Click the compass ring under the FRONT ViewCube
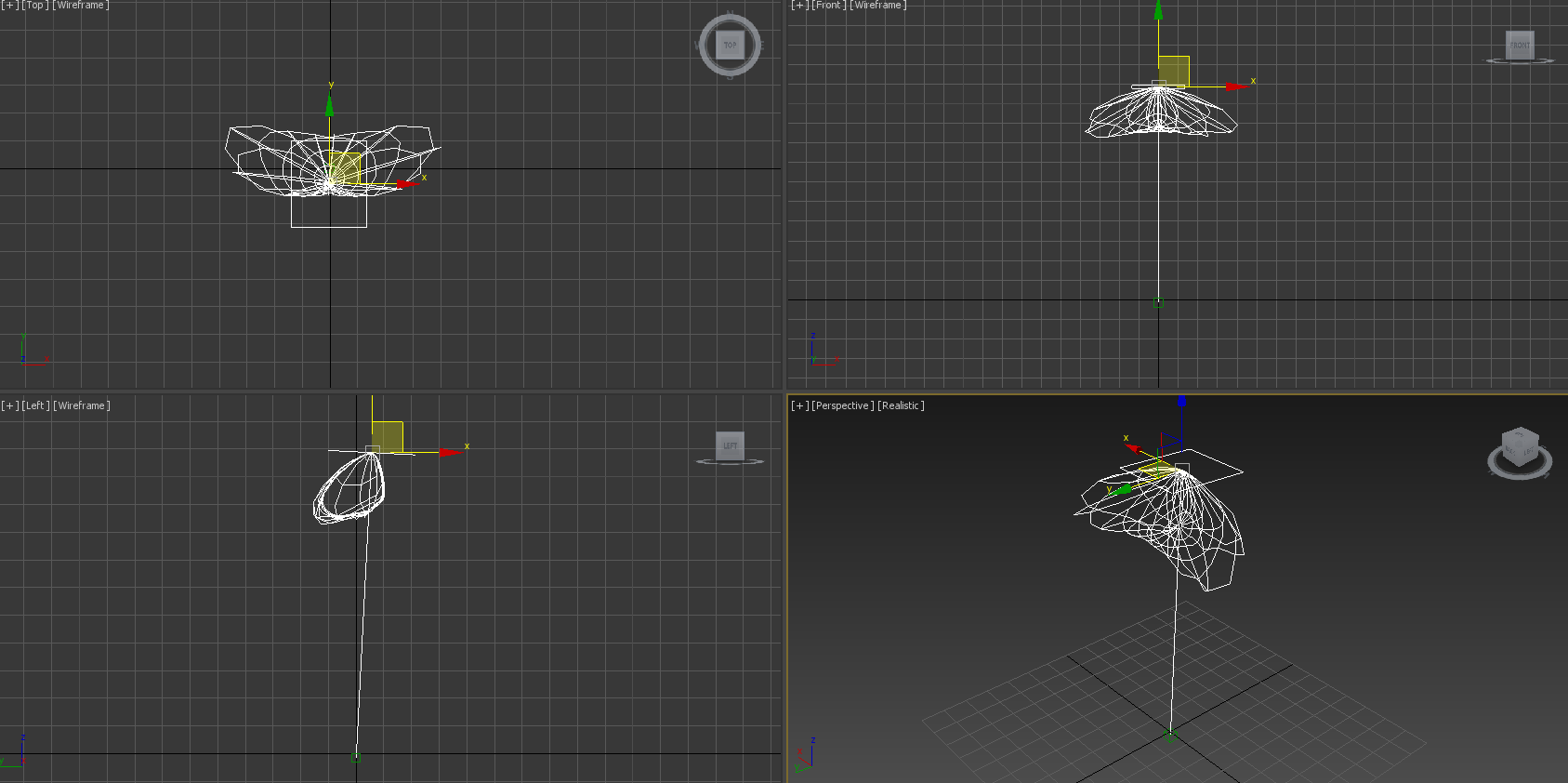Image resolution: width=1568 pixels, height=783 pixels. pos(1520,61)
